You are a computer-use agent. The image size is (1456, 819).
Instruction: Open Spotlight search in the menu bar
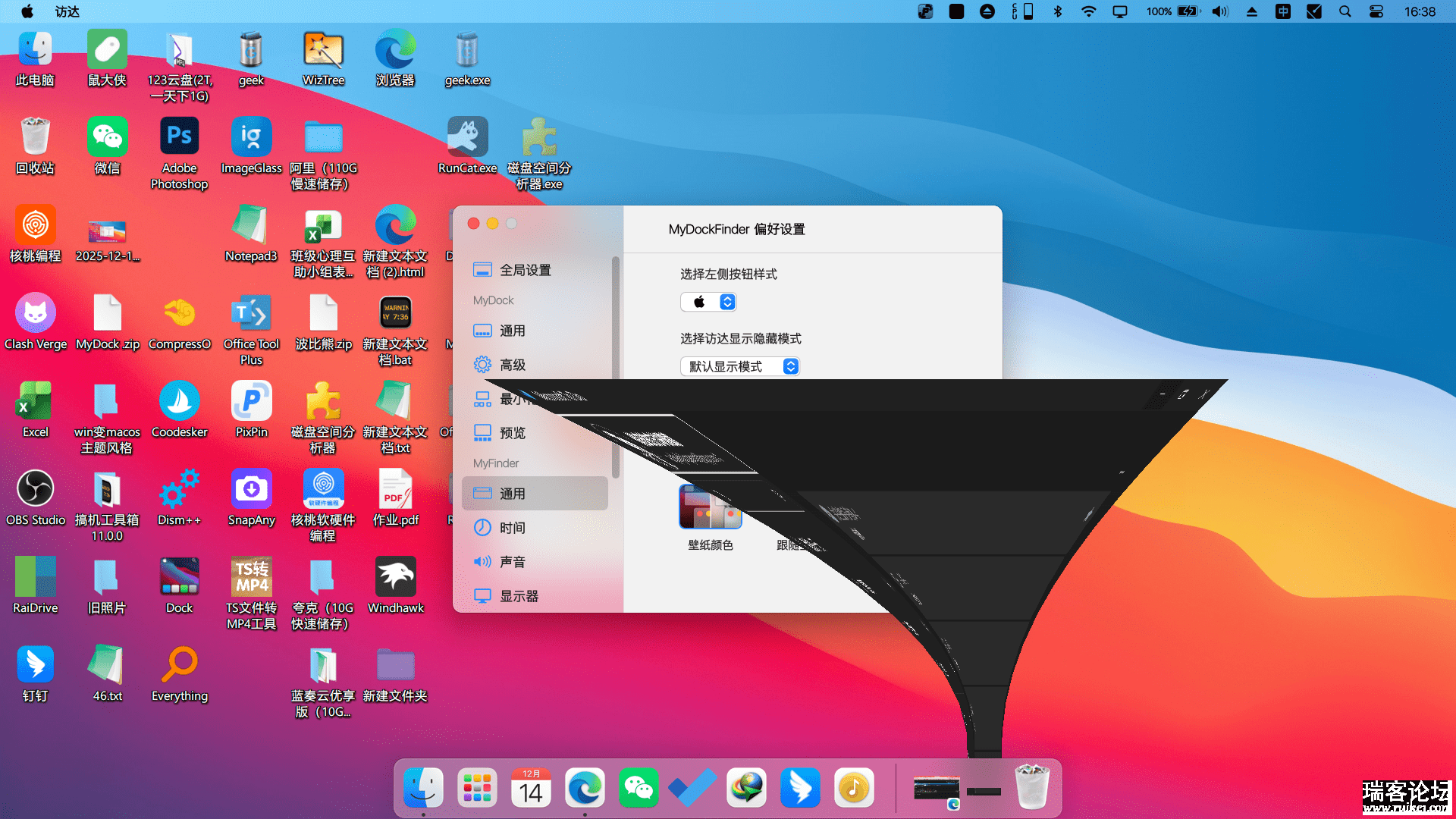(x=1345, y=11)
